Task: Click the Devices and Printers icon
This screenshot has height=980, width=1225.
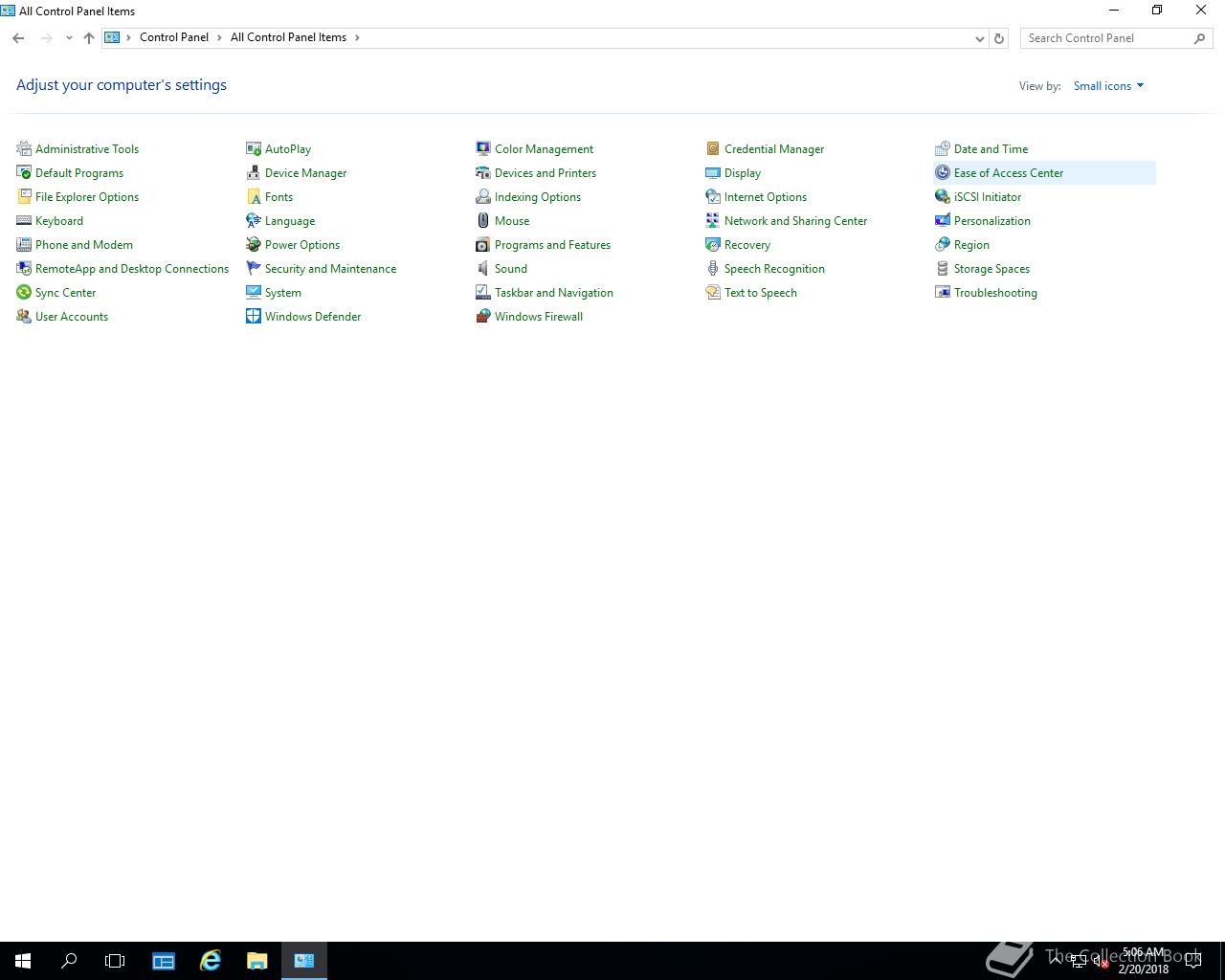Action: 483,172
